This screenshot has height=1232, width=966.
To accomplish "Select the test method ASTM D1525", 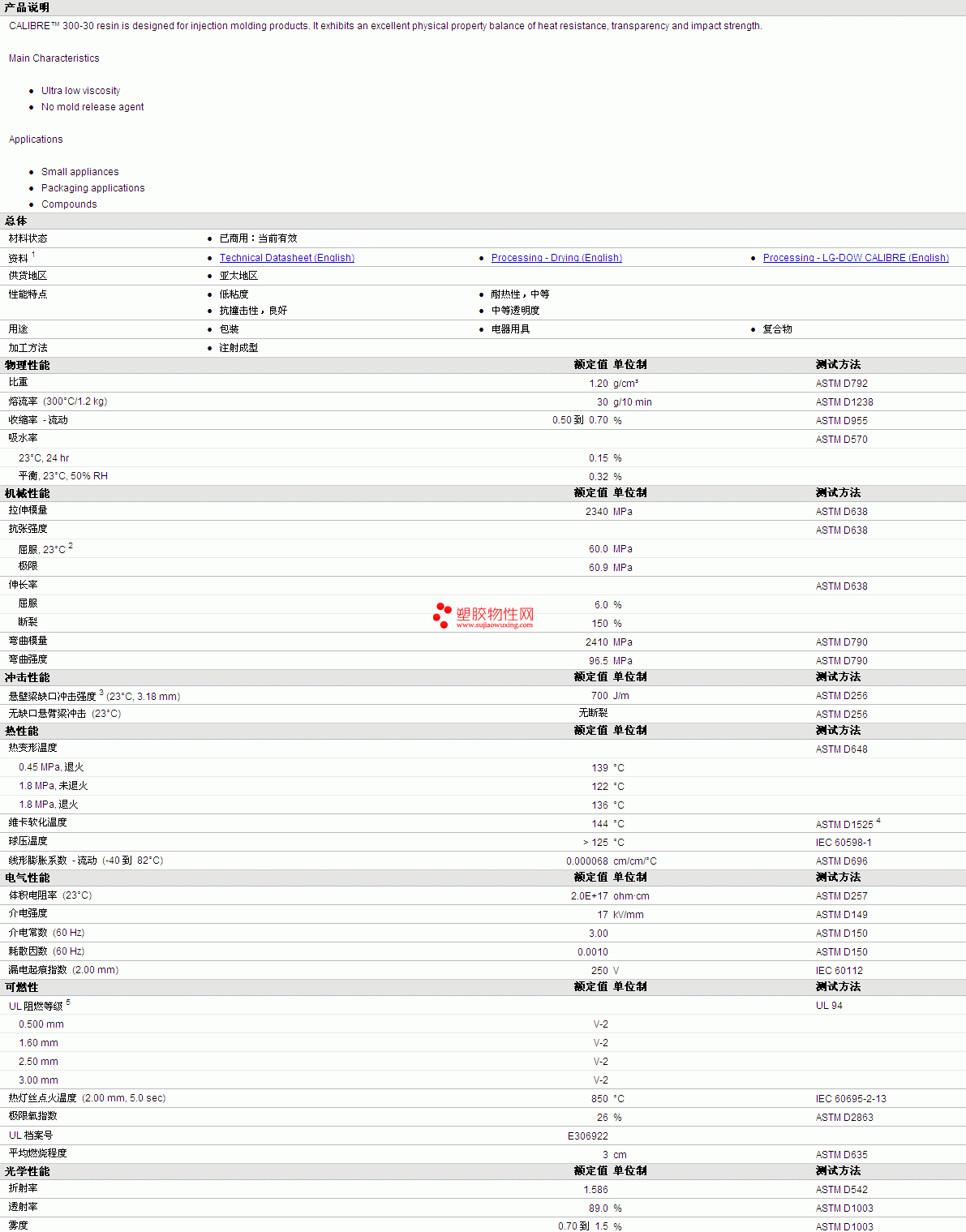I will point(844,825).
